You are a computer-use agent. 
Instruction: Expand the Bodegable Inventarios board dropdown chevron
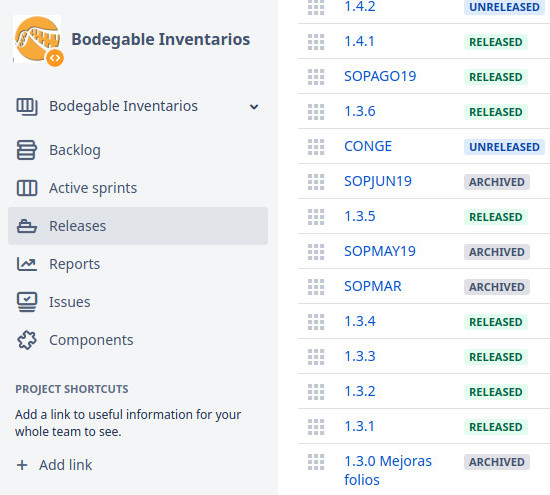pos(254,107)
